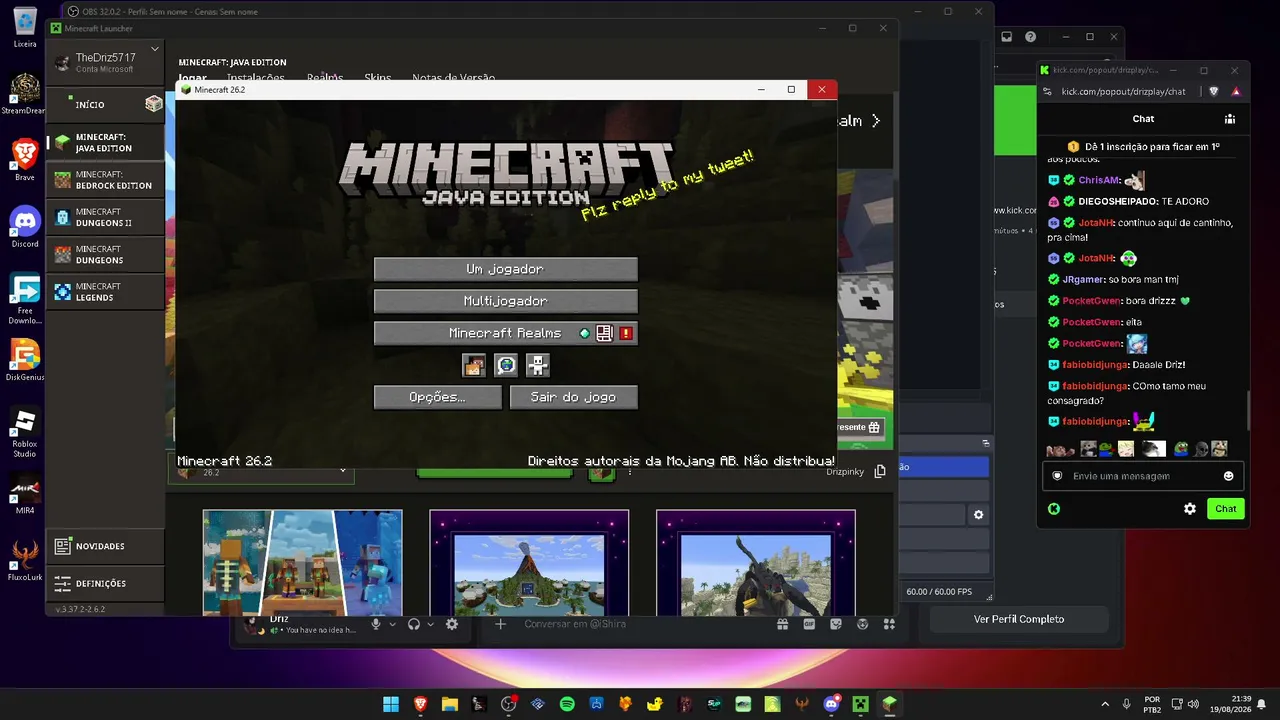The height and width of the screenshot is (720, 1280).
Task: Open Spotify from the taskbar
Action: tap(567, 704)
